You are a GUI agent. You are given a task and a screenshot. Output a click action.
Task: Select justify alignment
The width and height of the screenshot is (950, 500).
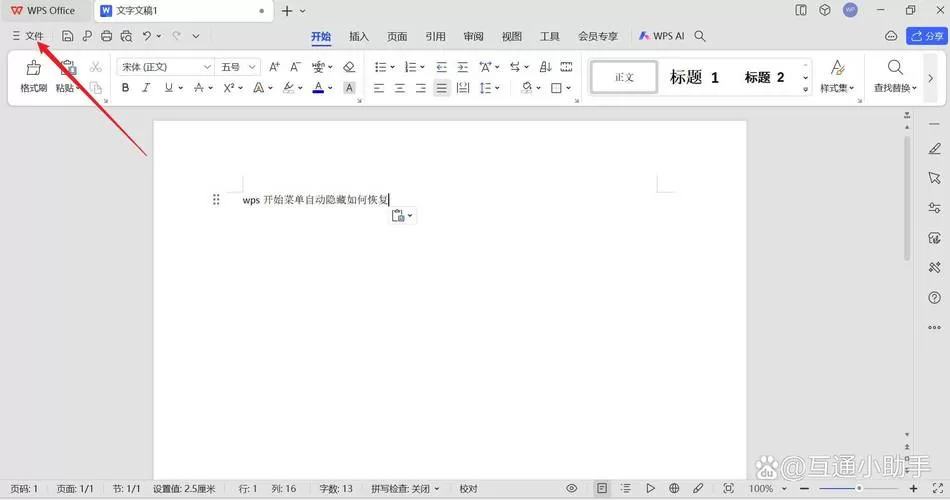(442, 88)
